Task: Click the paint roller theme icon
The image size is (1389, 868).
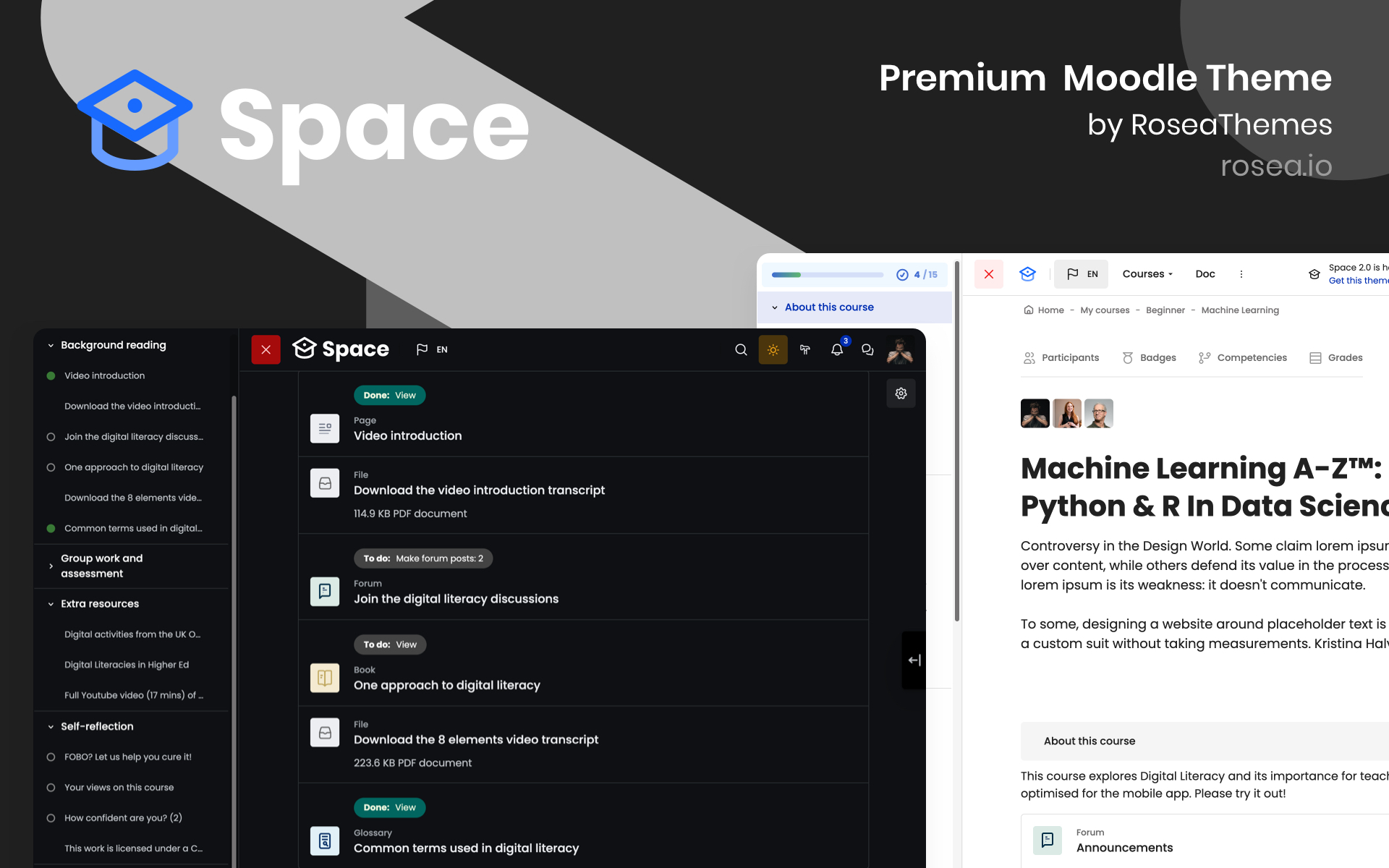Action: (x=804, y=350)
